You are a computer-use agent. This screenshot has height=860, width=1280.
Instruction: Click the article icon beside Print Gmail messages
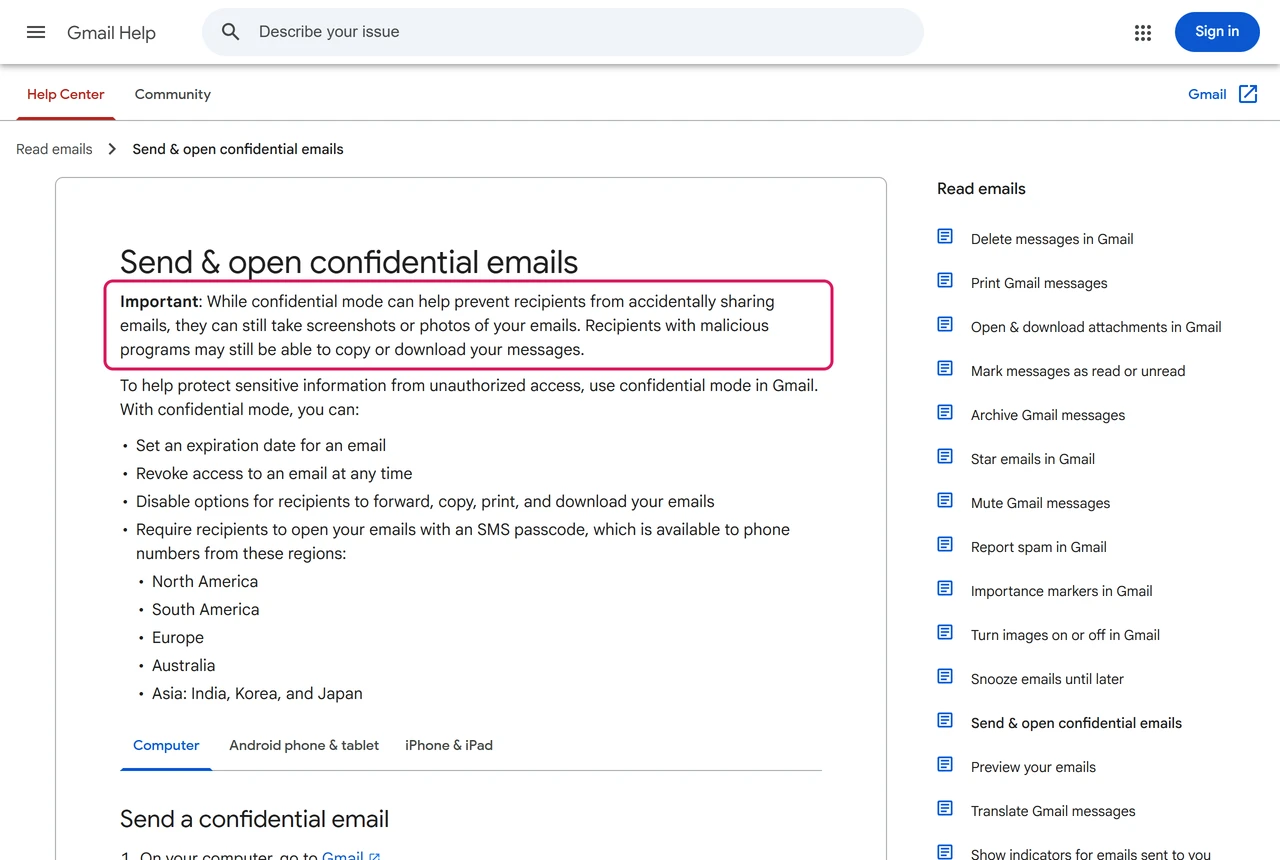(x=945, y=280)
